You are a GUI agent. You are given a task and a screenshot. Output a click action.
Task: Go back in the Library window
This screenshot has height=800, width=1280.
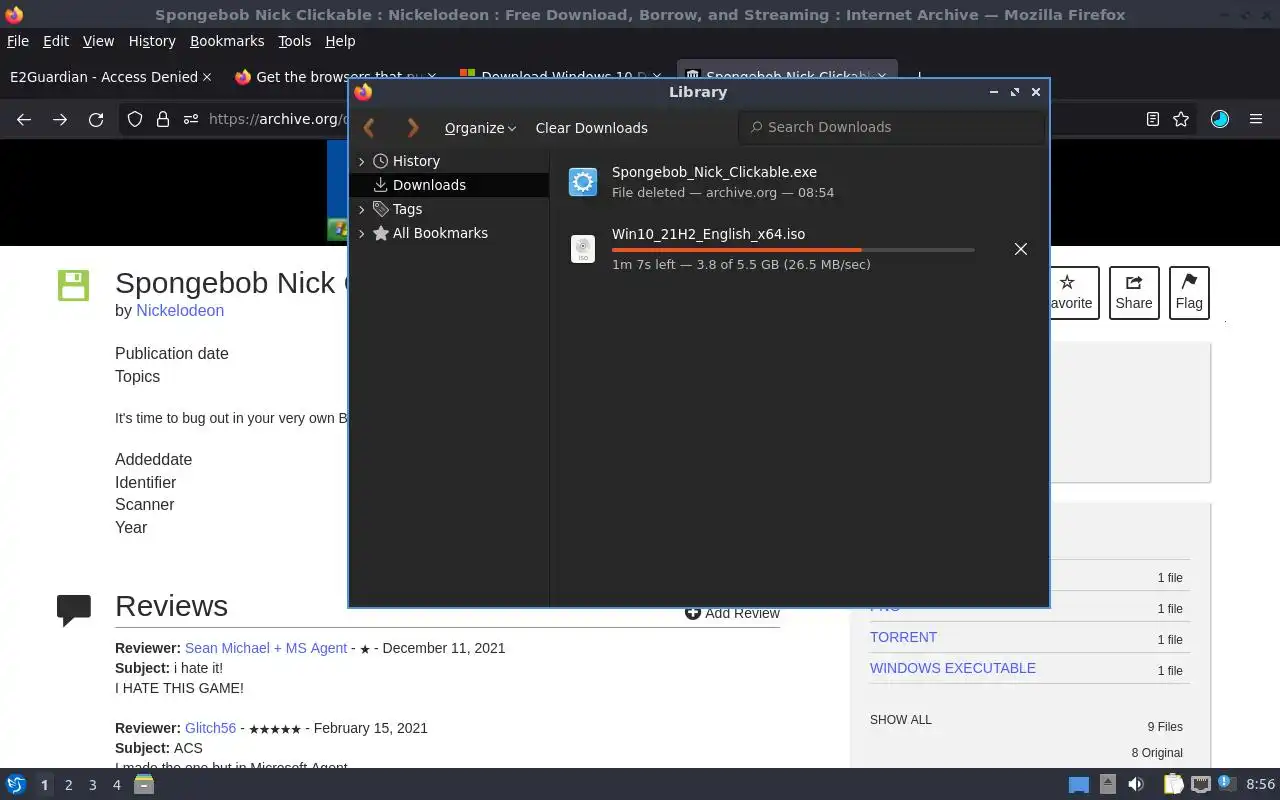369,128
